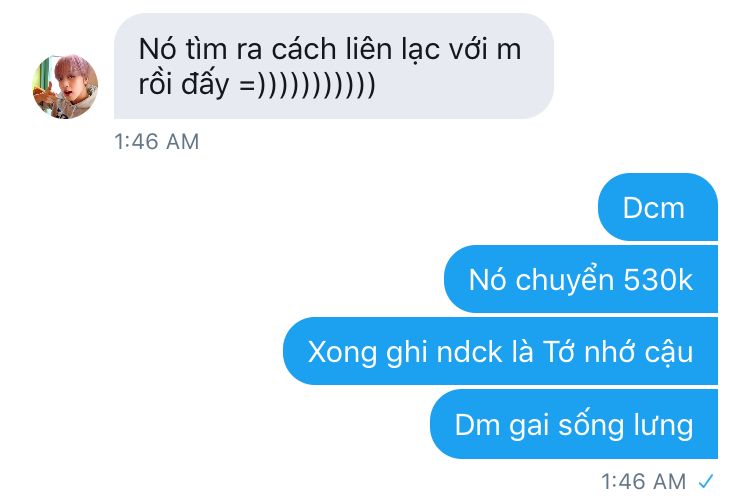Click the "=)))))))))))" emoticon text
Image resolution: width=750 pixels, height=499 pixels.
[307, 85]
